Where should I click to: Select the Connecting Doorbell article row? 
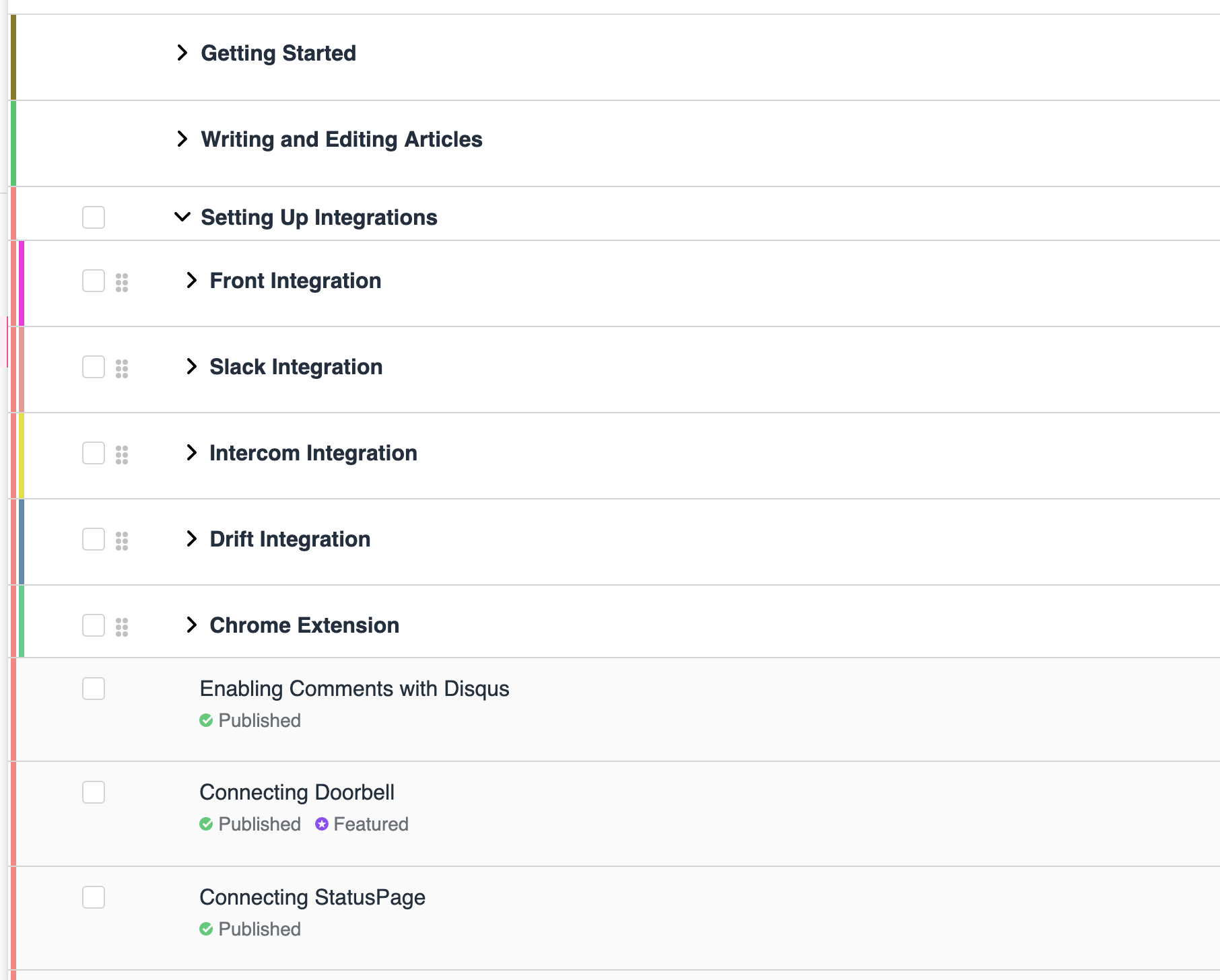tap(296, 793)
